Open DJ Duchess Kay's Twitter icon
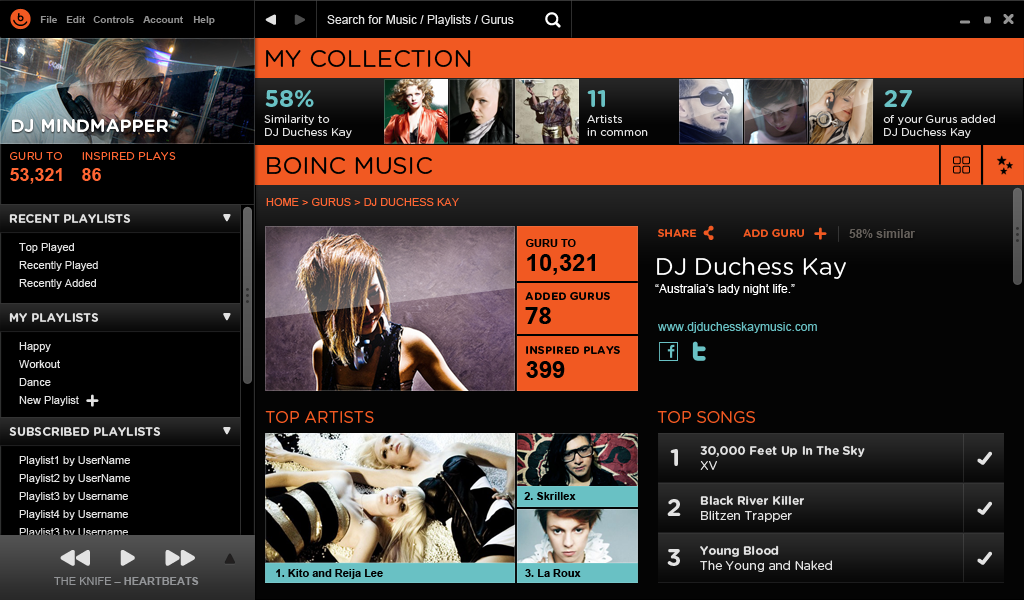 click(x=699, y=351)
